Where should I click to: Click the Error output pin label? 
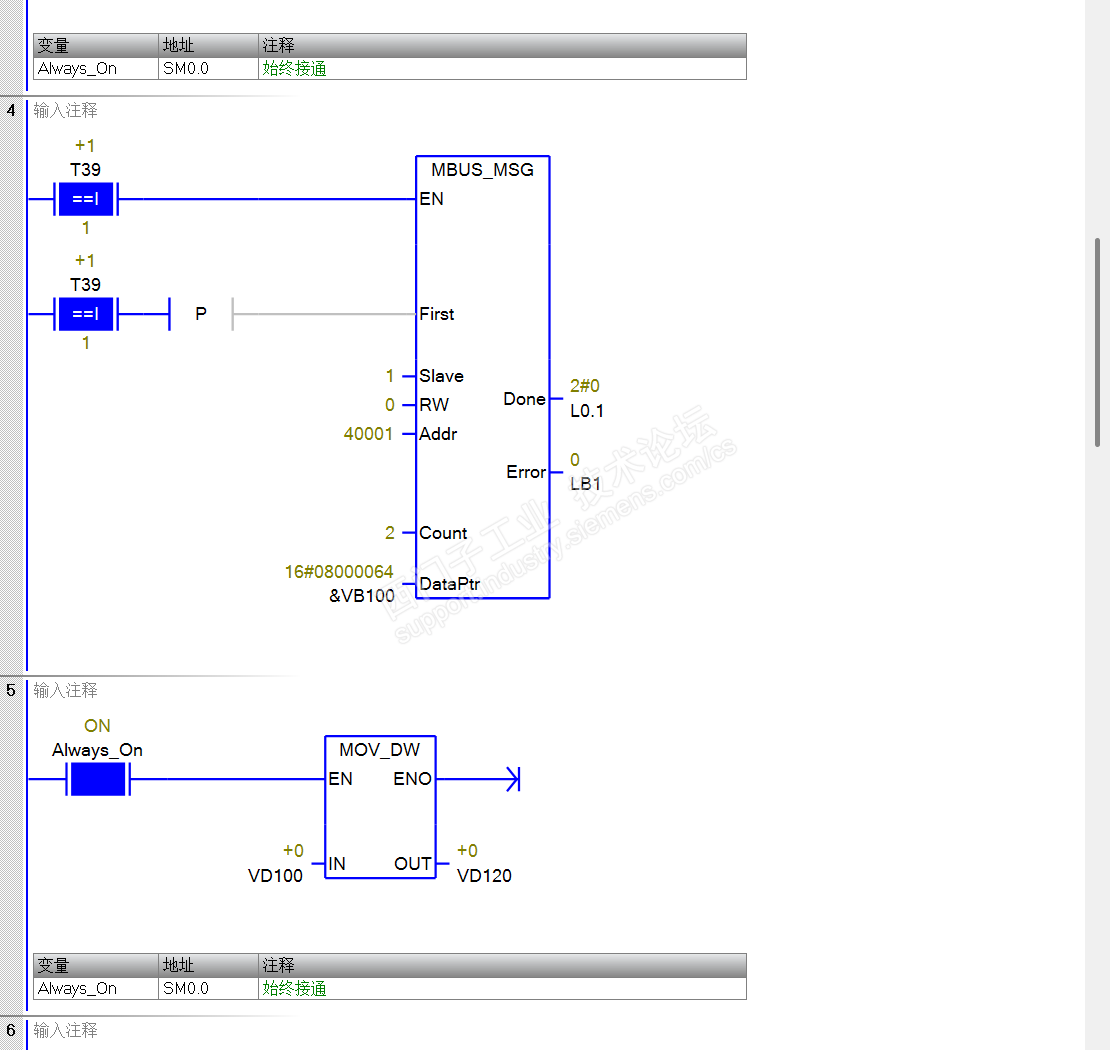[x=526, y=472]
